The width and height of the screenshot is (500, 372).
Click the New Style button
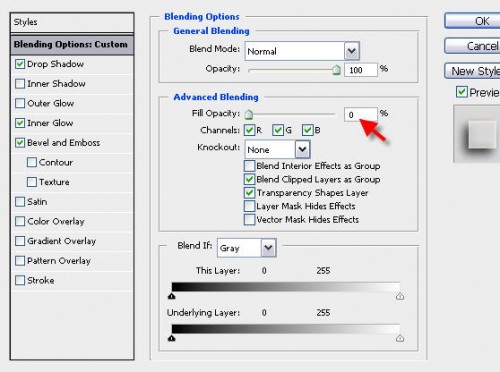(472, 71)
